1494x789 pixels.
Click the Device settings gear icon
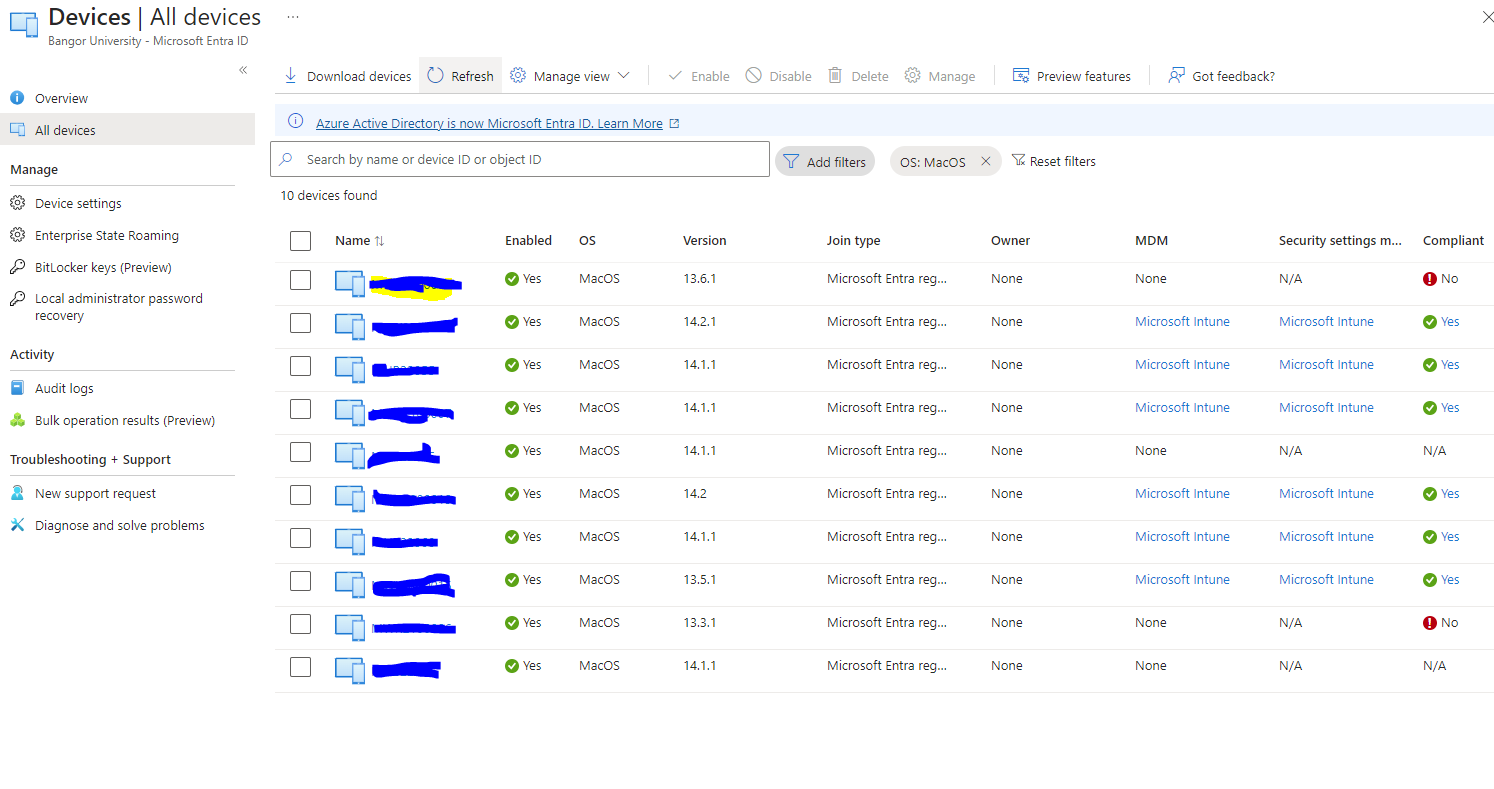pyautogui.click(x=17, y=203)
